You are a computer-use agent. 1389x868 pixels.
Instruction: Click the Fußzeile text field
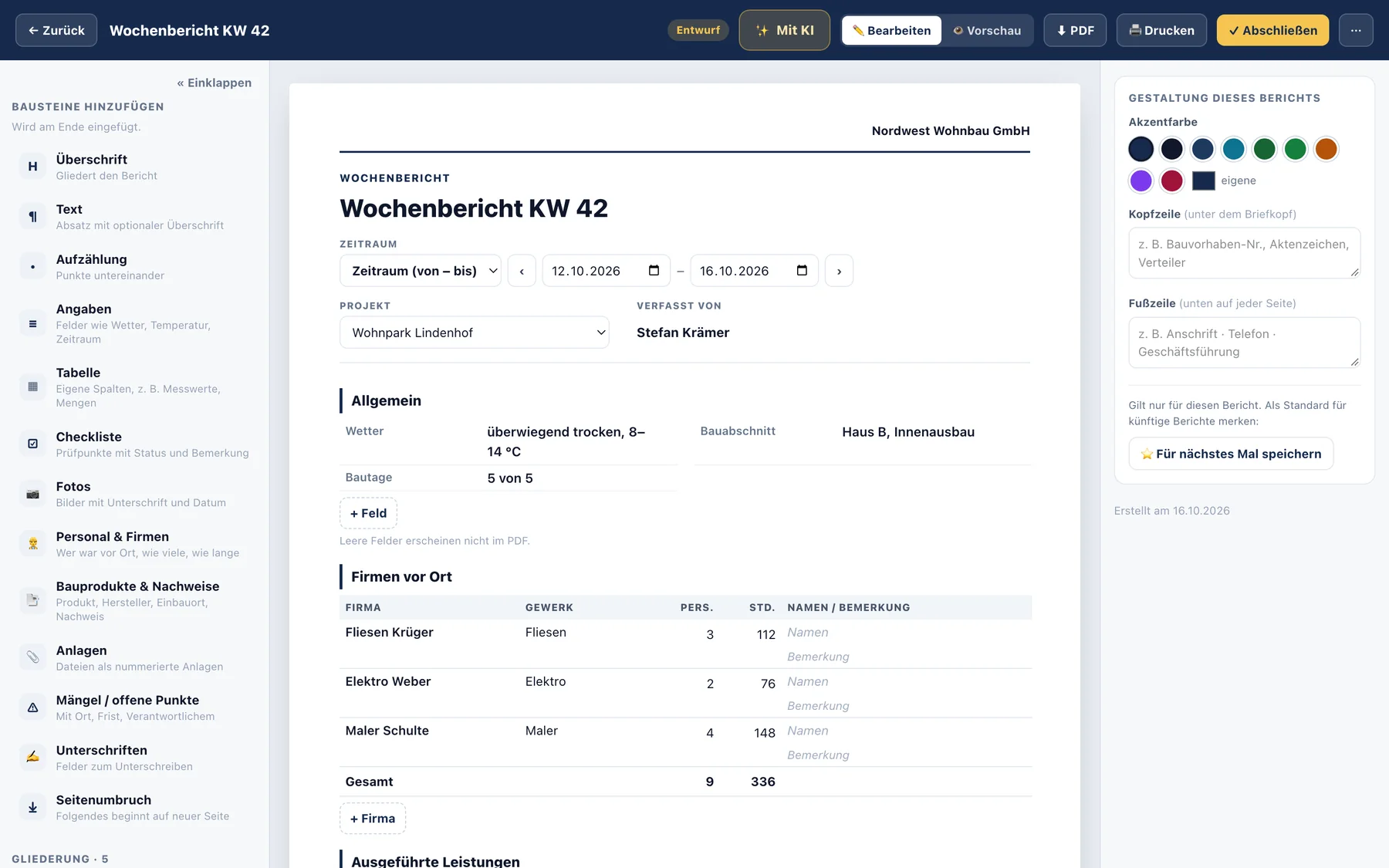pyautogui.click(x=1244, y=343)
